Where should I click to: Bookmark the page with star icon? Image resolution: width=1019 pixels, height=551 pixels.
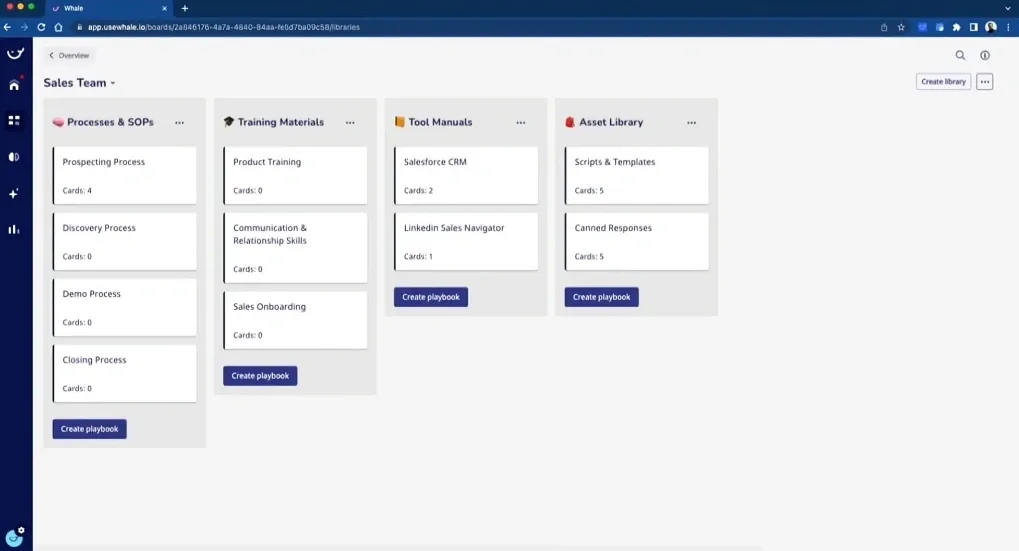click(901, 27)
